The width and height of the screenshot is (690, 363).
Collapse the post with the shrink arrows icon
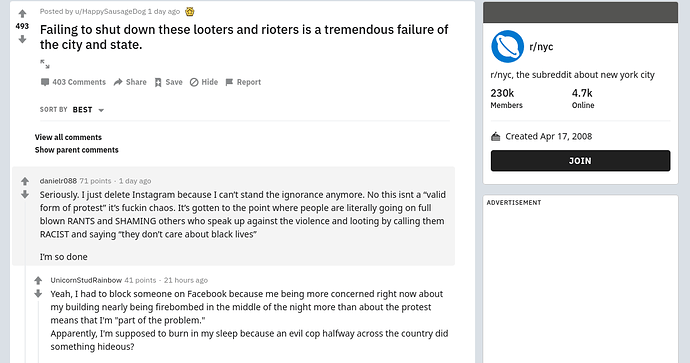[44, 64]
